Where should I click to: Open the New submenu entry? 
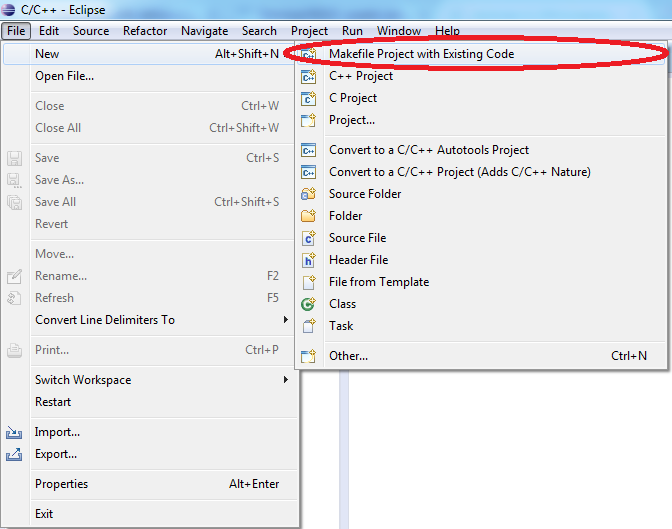pyautogui.click(x=47, y=54)
